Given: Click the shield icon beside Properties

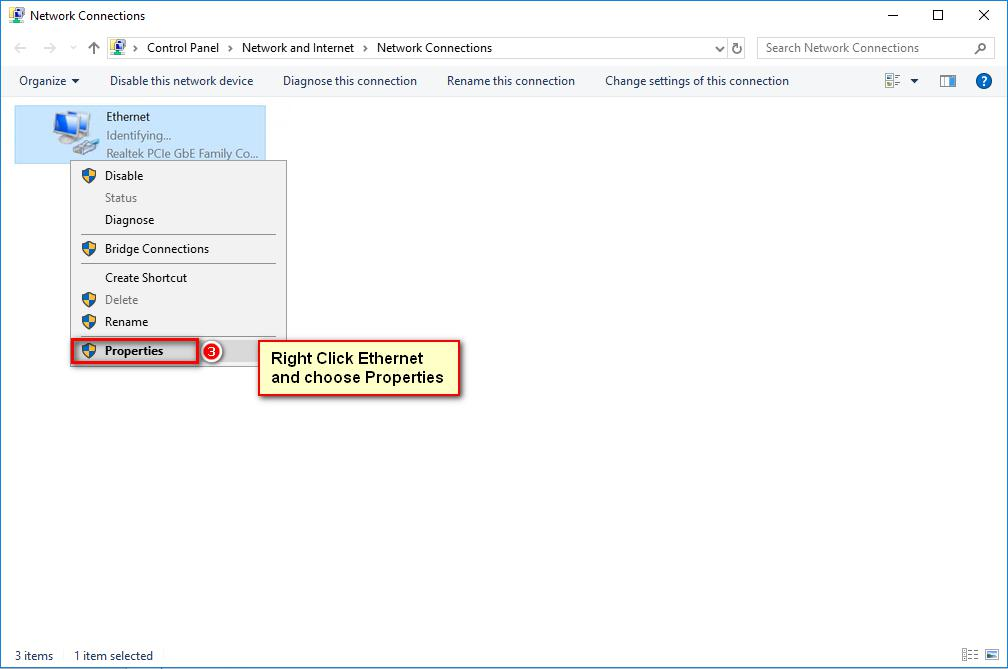Looking at the screenshot, I should click(x=89, y=351).
